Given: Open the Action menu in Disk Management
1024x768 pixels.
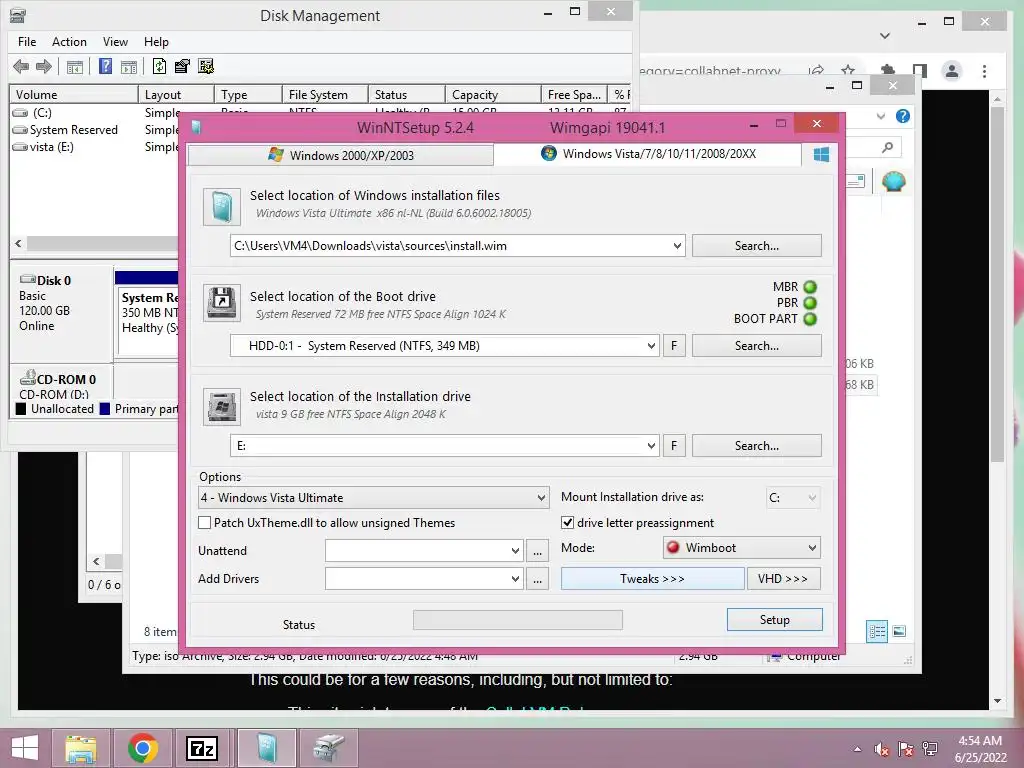Looking at the screenshot, I should tap(69, 42).
